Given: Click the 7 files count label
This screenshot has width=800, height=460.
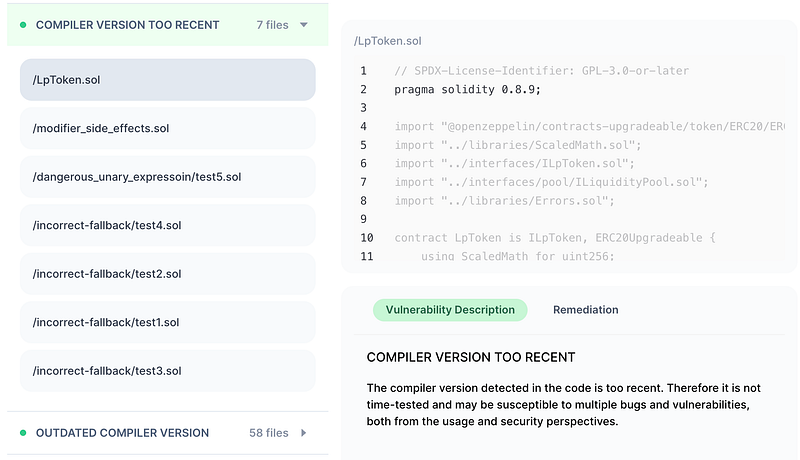Looking at the screenshot, I should (x=272, y=25).
